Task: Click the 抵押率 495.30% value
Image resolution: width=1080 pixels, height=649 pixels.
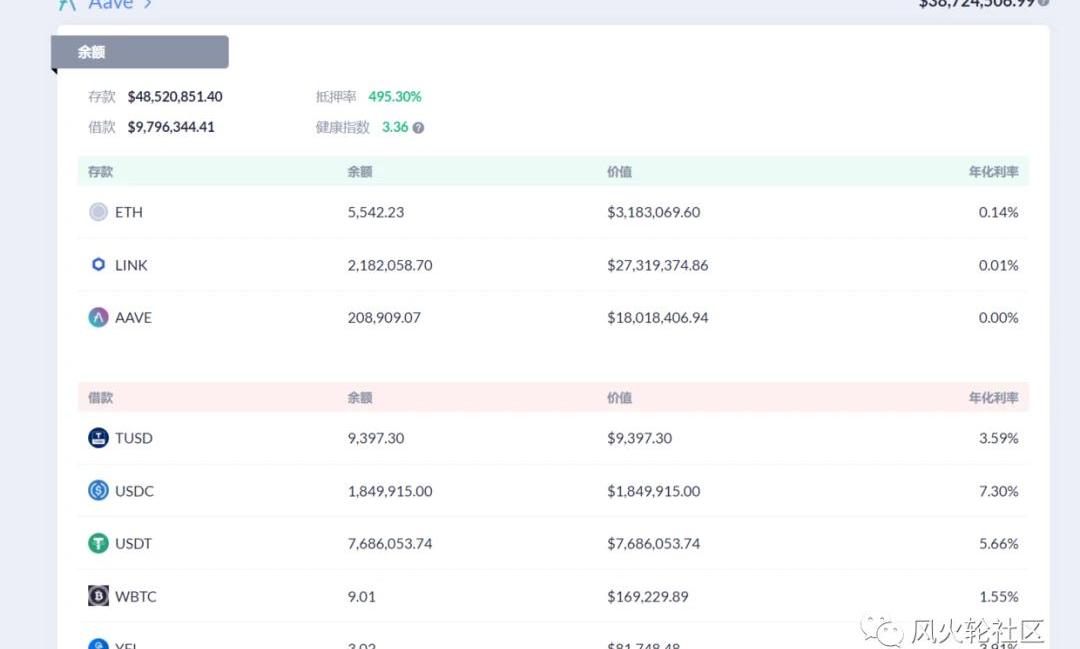Action: pos(395,97)
